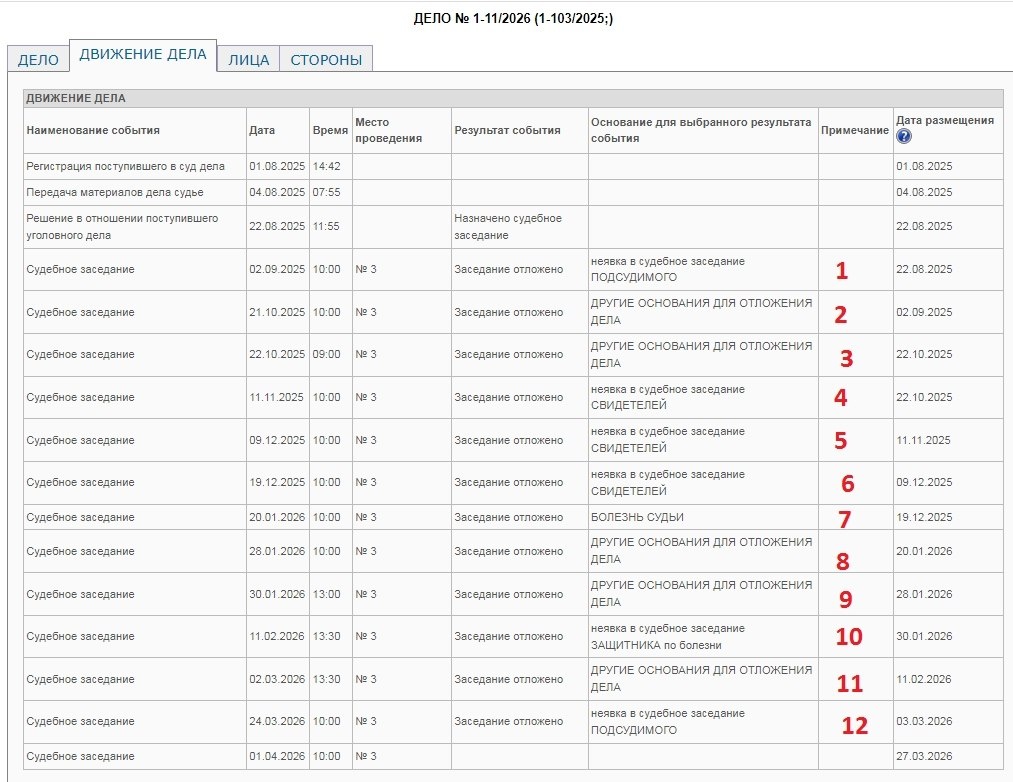This screenshot has height=782, width=1013.
Task: Click the hearing date 11.11.2025 in Дата column
Action: (x=277, y=397)
